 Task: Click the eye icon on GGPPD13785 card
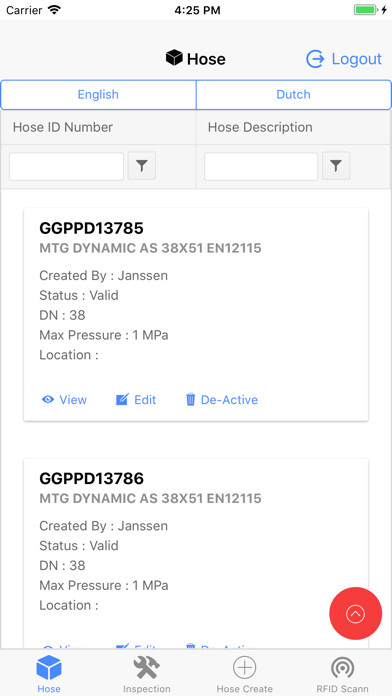[48, 399]
